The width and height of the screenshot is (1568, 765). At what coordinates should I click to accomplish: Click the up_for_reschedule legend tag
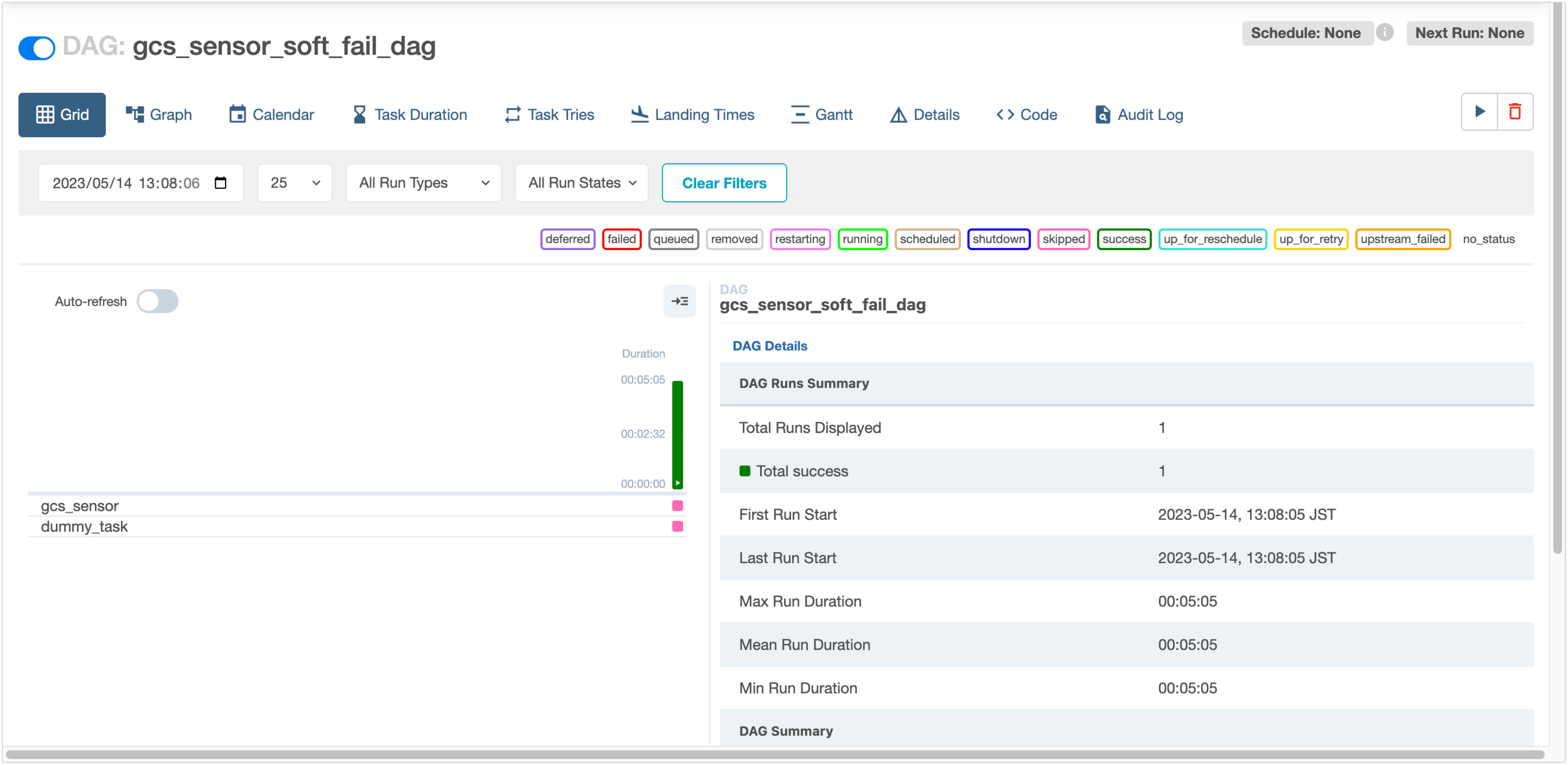(1213, 239)
